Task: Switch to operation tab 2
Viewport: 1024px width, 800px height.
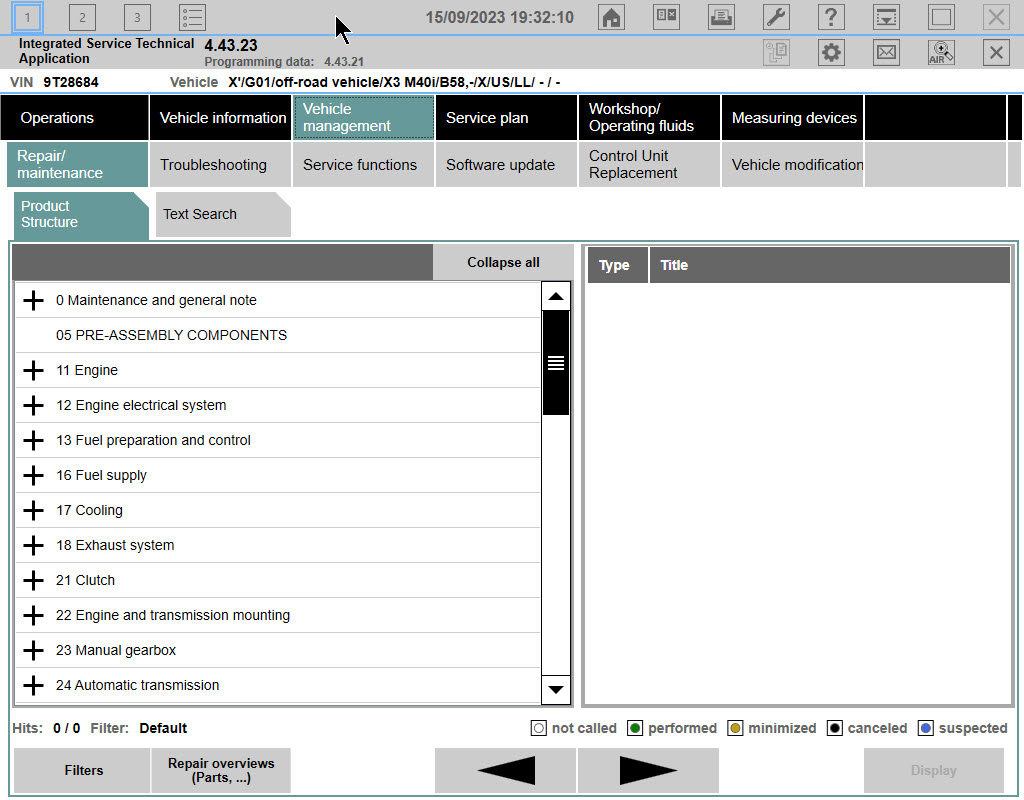Action: pos(82,17)
